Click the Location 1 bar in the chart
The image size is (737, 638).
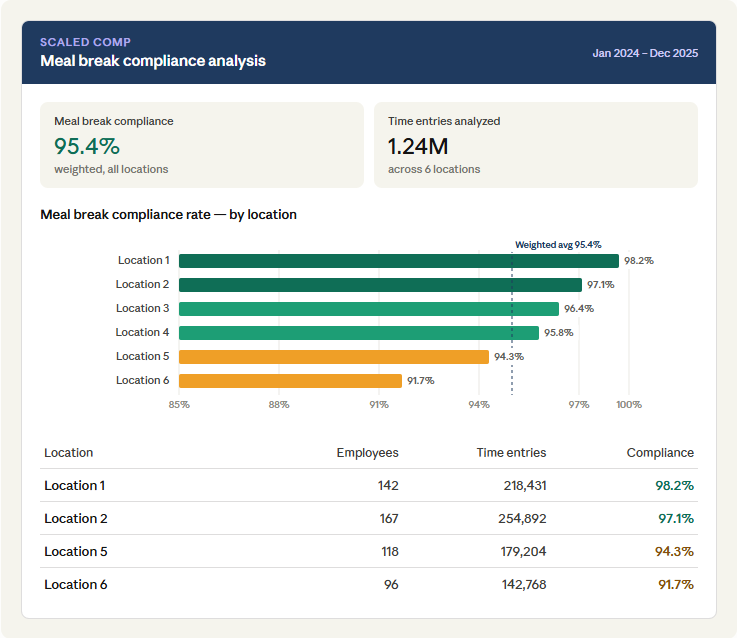pyautogui.click(x=399, y=261)
